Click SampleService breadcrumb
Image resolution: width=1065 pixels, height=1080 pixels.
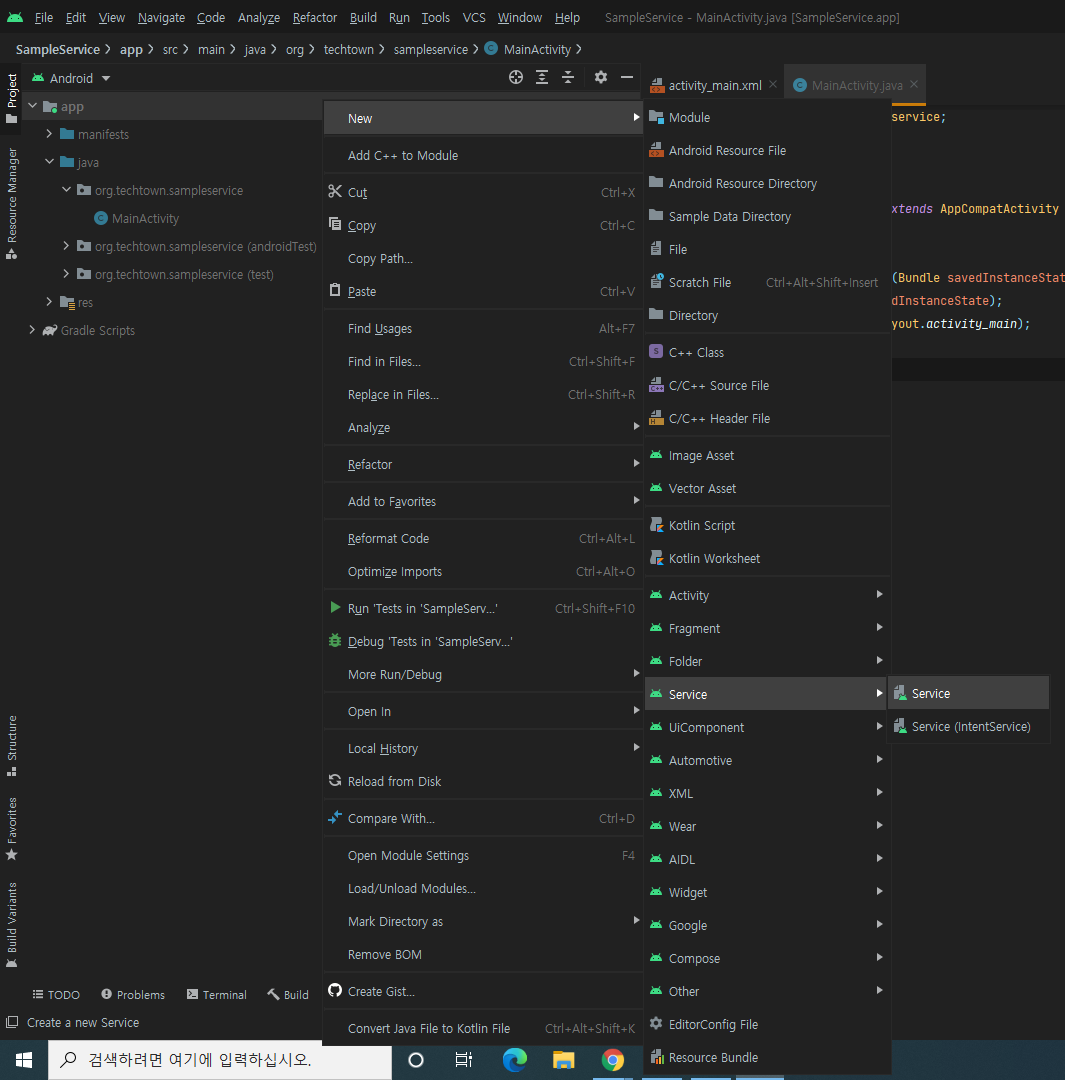[58, 50]
